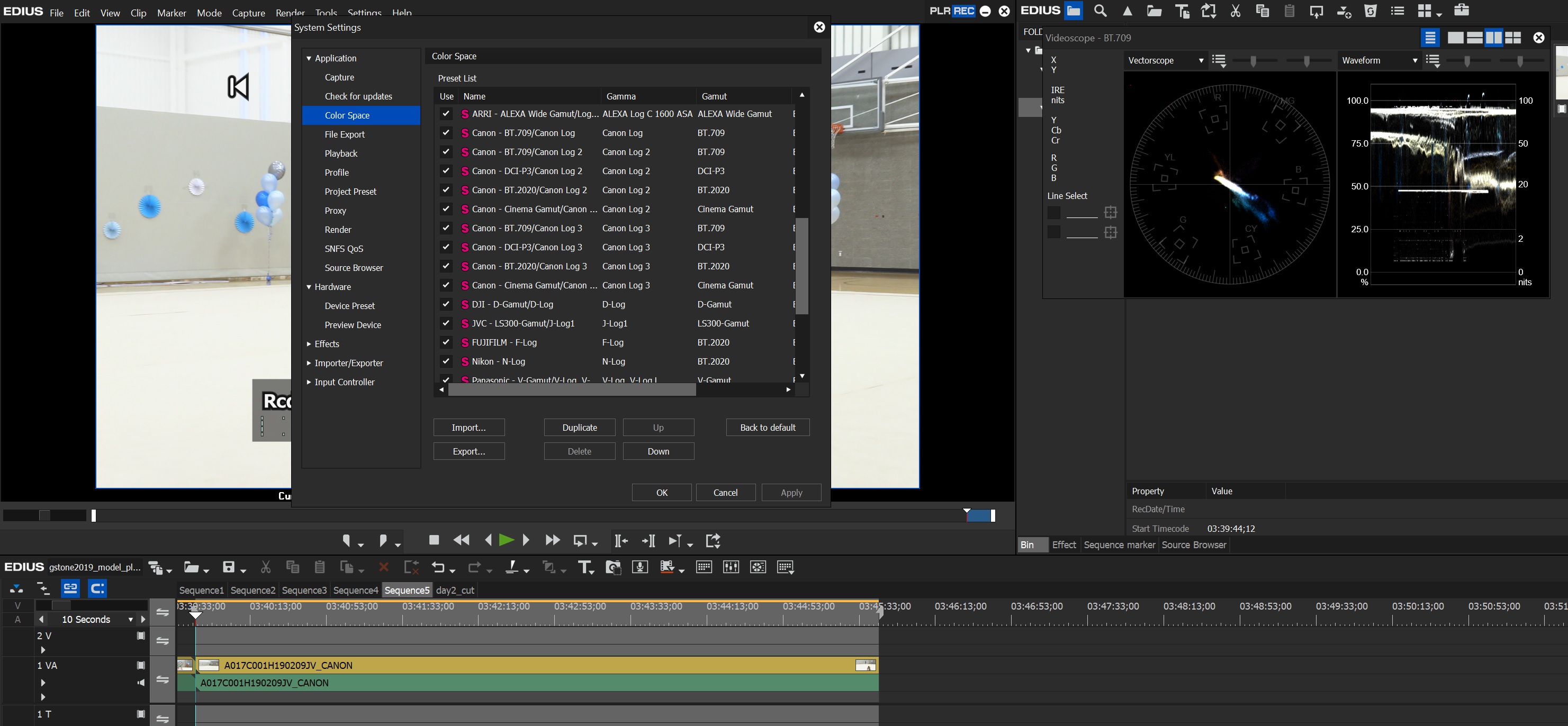Switch to the Sequence3 tab

coord(304,591)
